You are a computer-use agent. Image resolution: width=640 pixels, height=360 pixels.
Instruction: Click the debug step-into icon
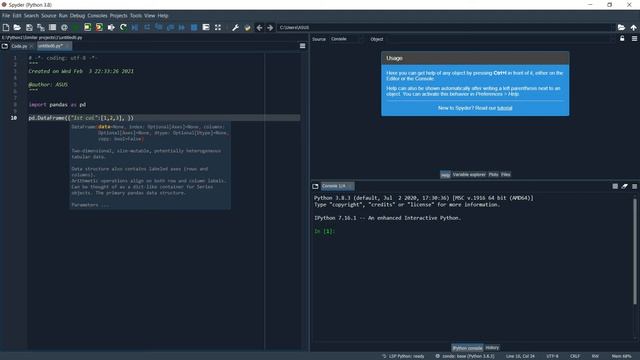tap(158, 27)
